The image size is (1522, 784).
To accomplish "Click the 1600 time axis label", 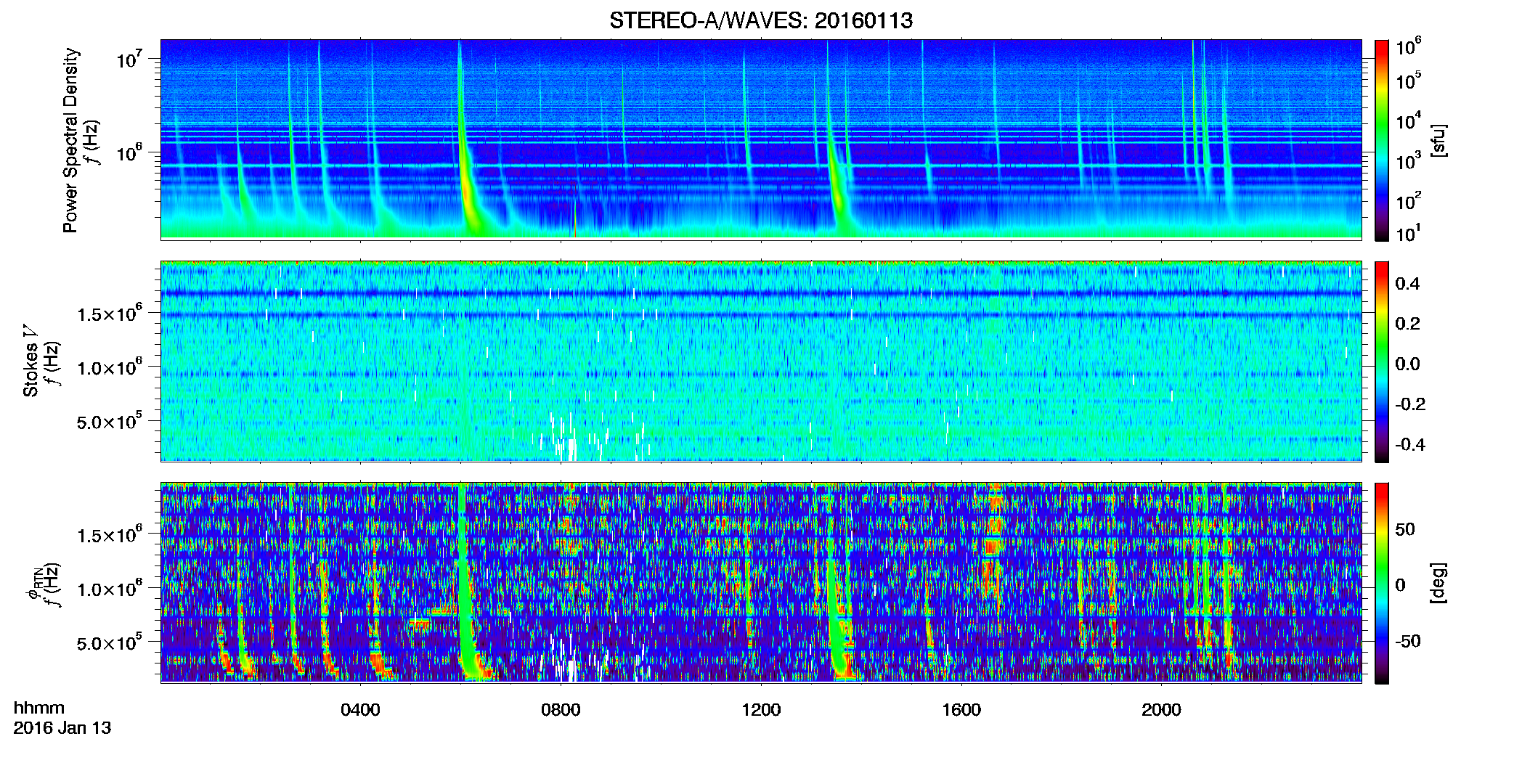I will (x=961, y=710).
